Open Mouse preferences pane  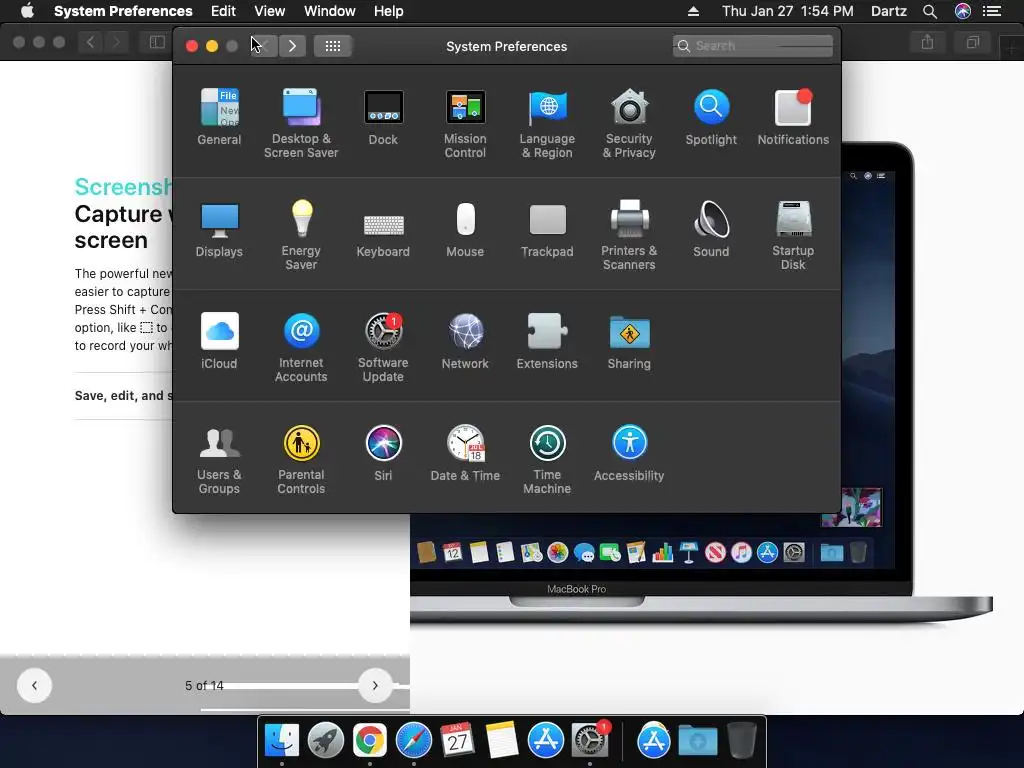coord(465,230)
